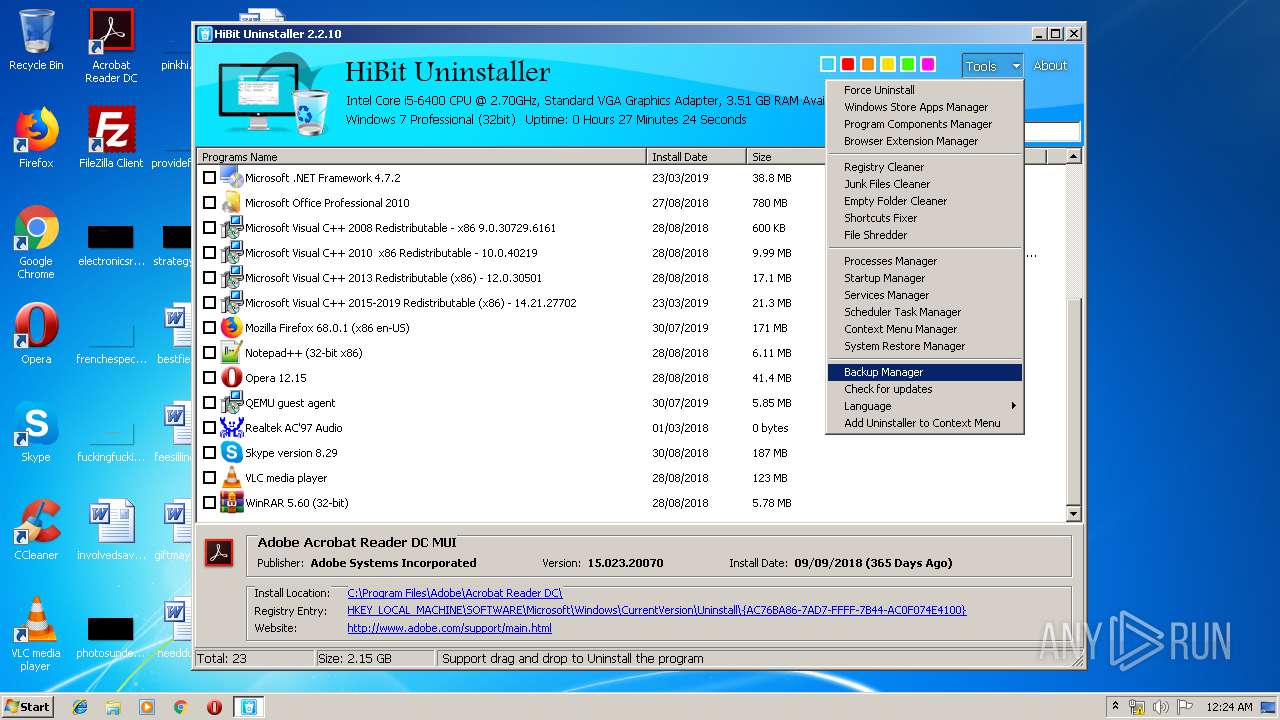
Task: Click the QEMU guest agent icon
Action: (232, 402)
